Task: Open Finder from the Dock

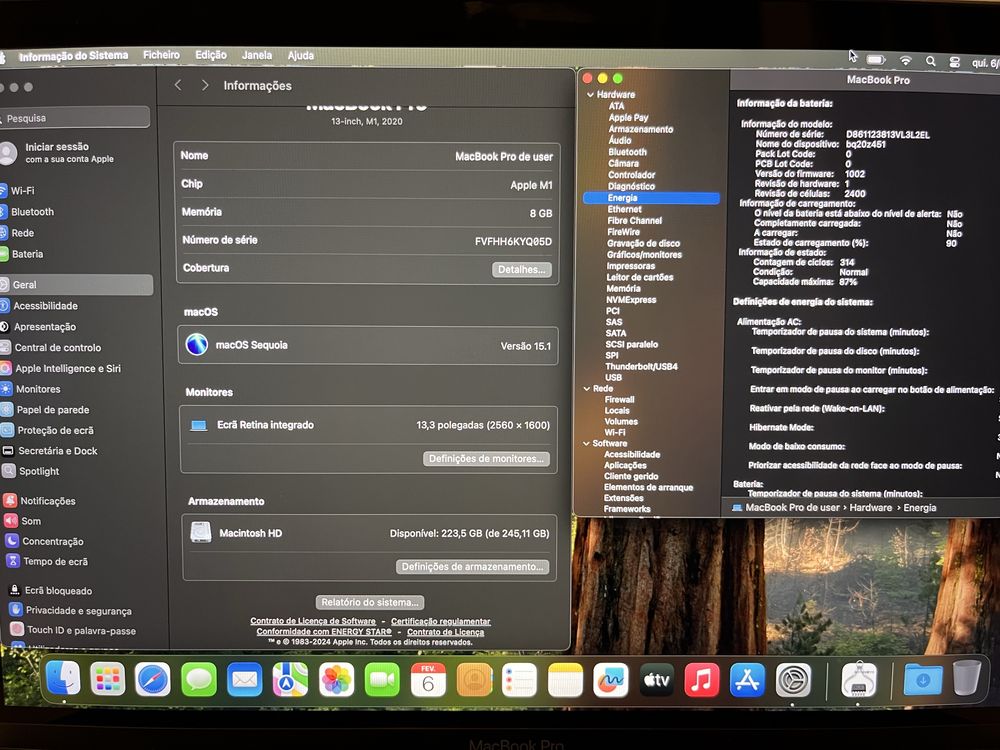Action: [64, 679]
